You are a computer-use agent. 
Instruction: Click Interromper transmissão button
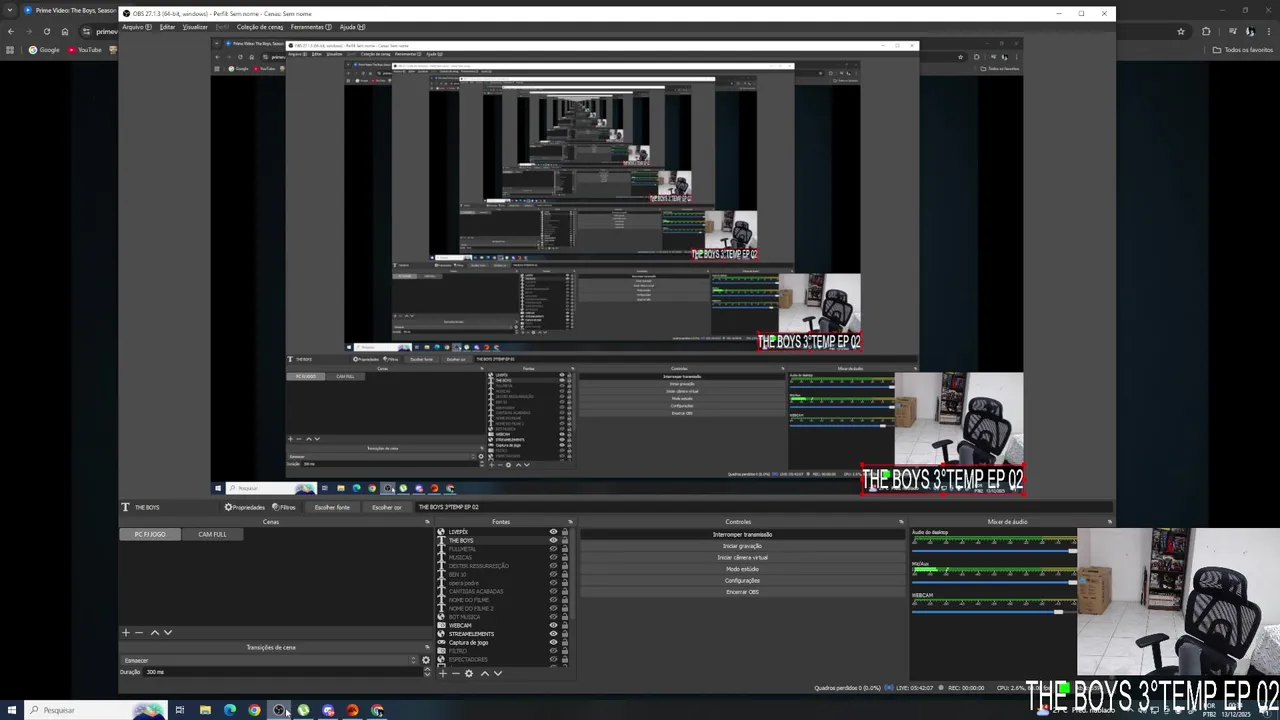tap(742, 534)
